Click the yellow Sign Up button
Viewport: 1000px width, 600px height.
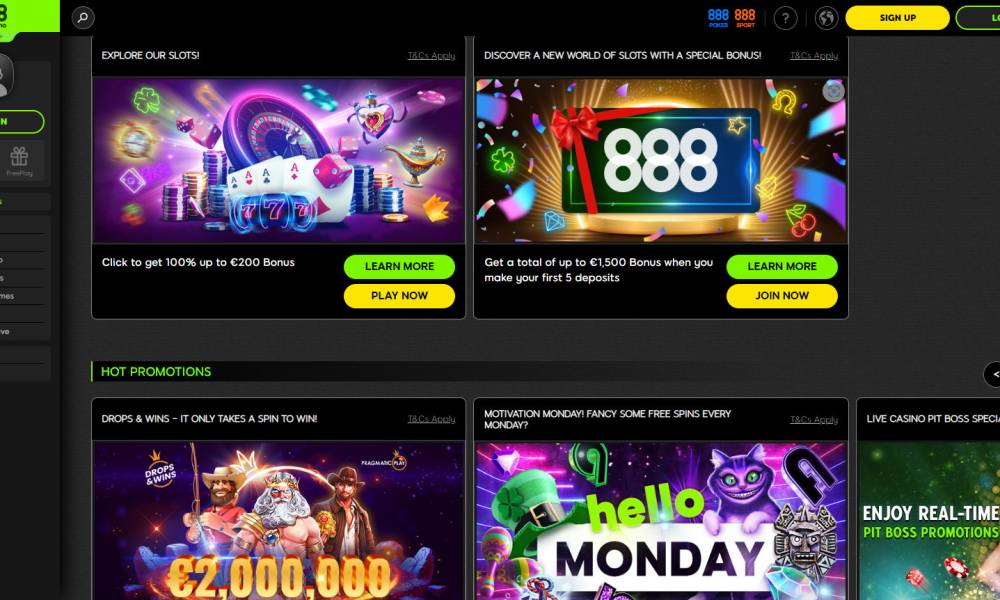[x=897, y=18]
